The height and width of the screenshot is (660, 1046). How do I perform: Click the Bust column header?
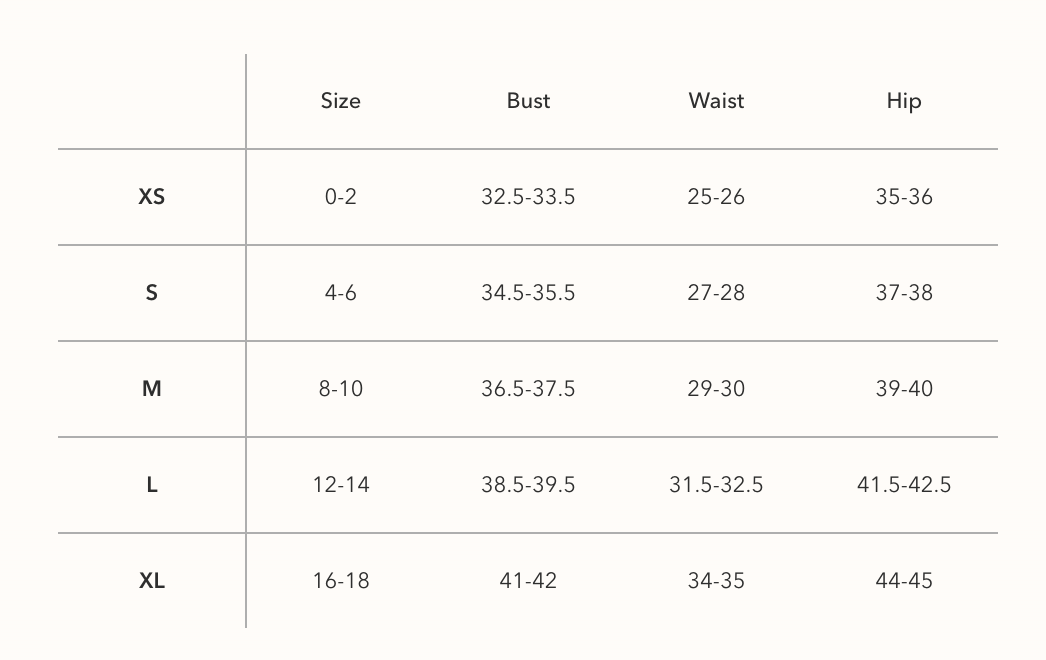528,101
